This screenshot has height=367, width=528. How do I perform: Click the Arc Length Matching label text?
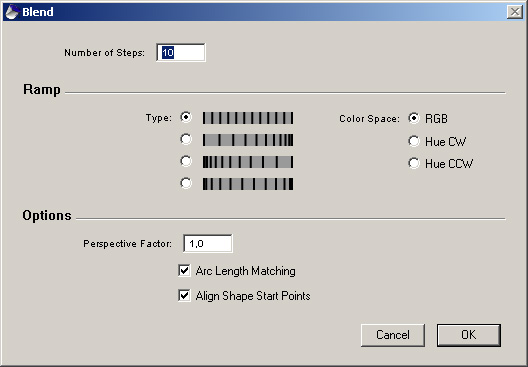[245, 271]
